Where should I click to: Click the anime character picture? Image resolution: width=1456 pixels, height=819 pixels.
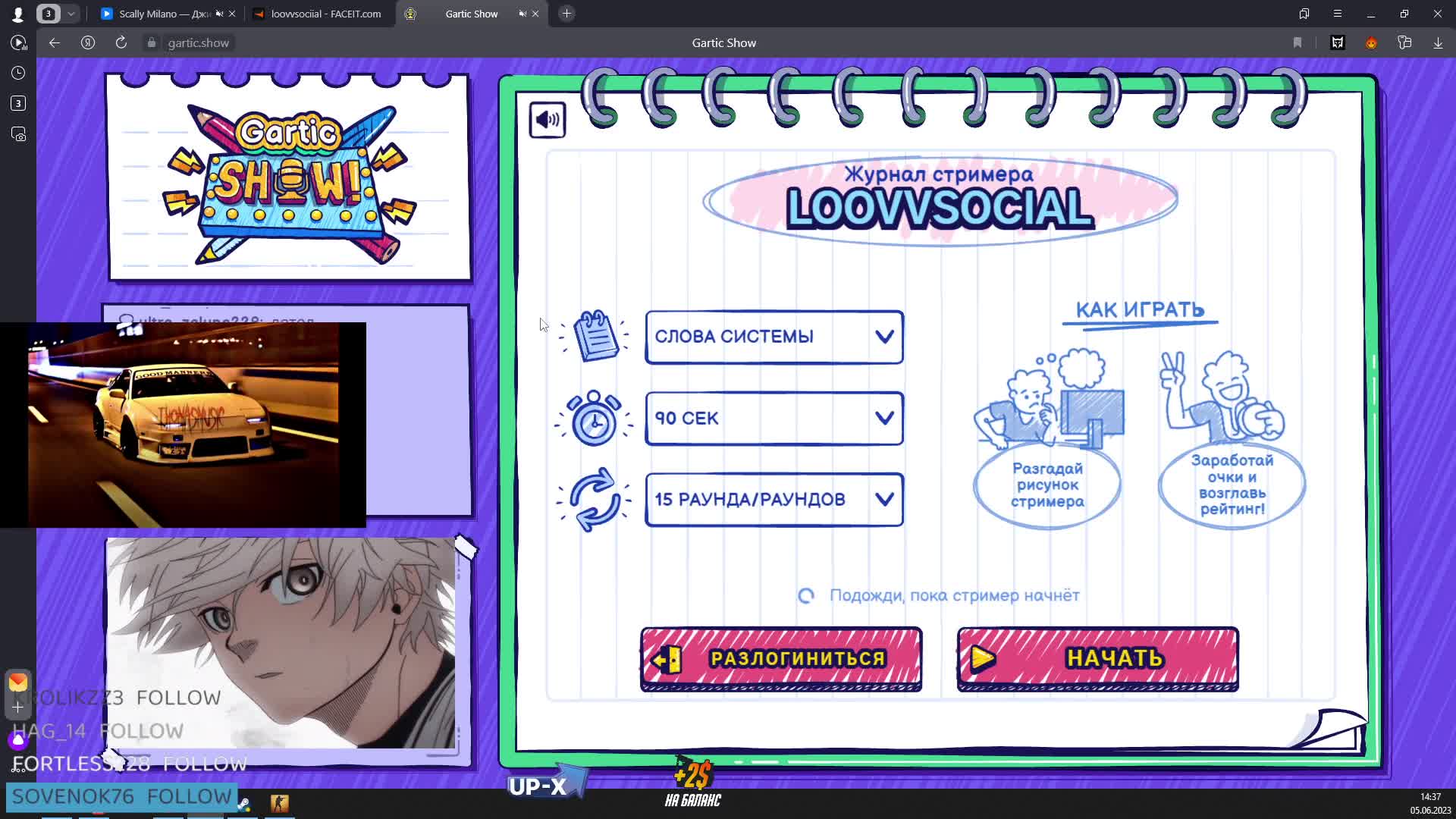(x=281, y=643)
